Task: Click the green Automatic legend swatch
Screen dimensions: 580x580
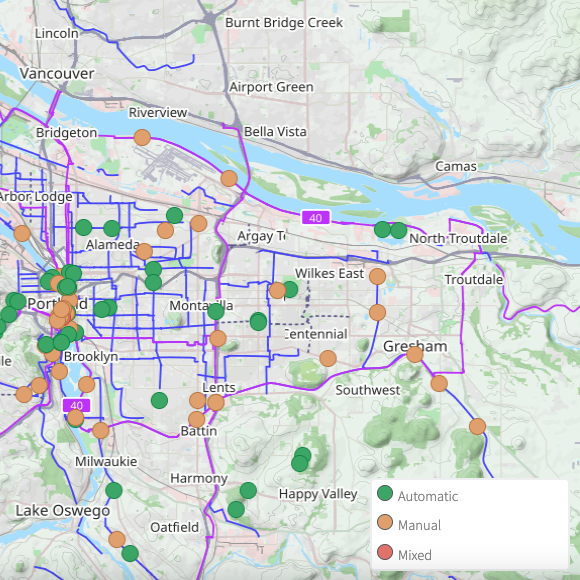Action: pos(385,493)
